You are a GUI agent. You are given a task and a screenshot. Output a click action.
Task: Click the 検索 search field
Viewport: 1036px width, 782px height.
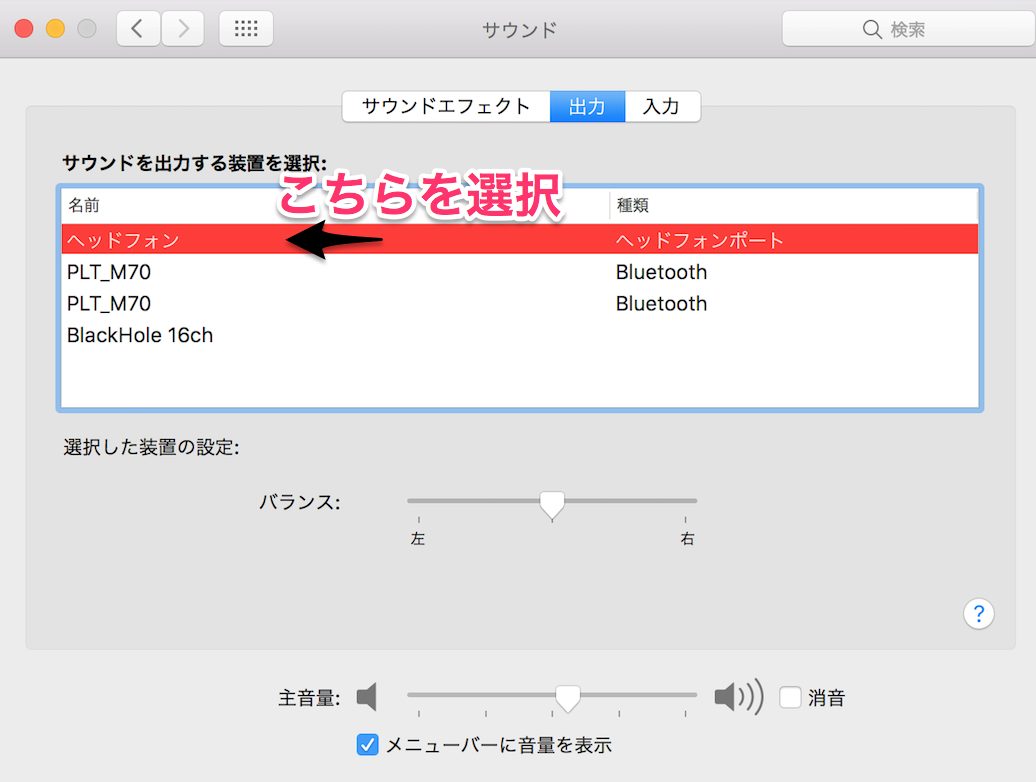pos(908,29)
